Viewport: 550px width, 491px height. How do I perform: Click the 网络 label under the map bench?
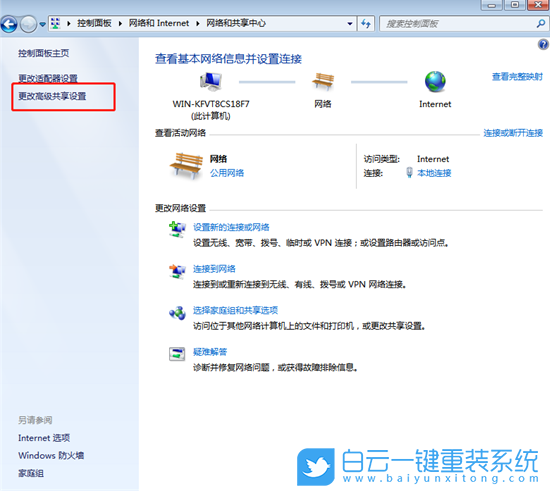point(323,104)
